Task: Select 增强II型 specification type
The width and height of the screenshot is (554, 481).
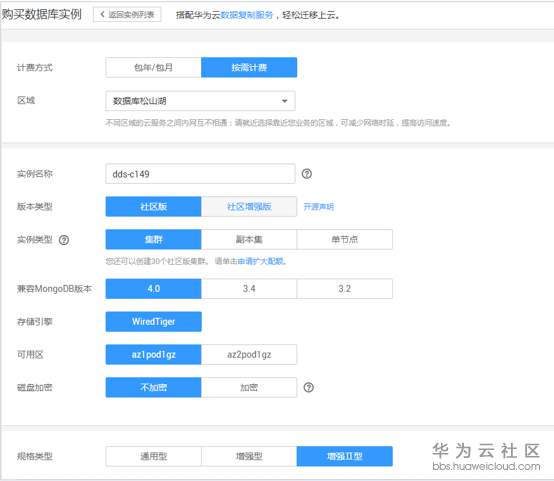Action: [x=344, y=456]
